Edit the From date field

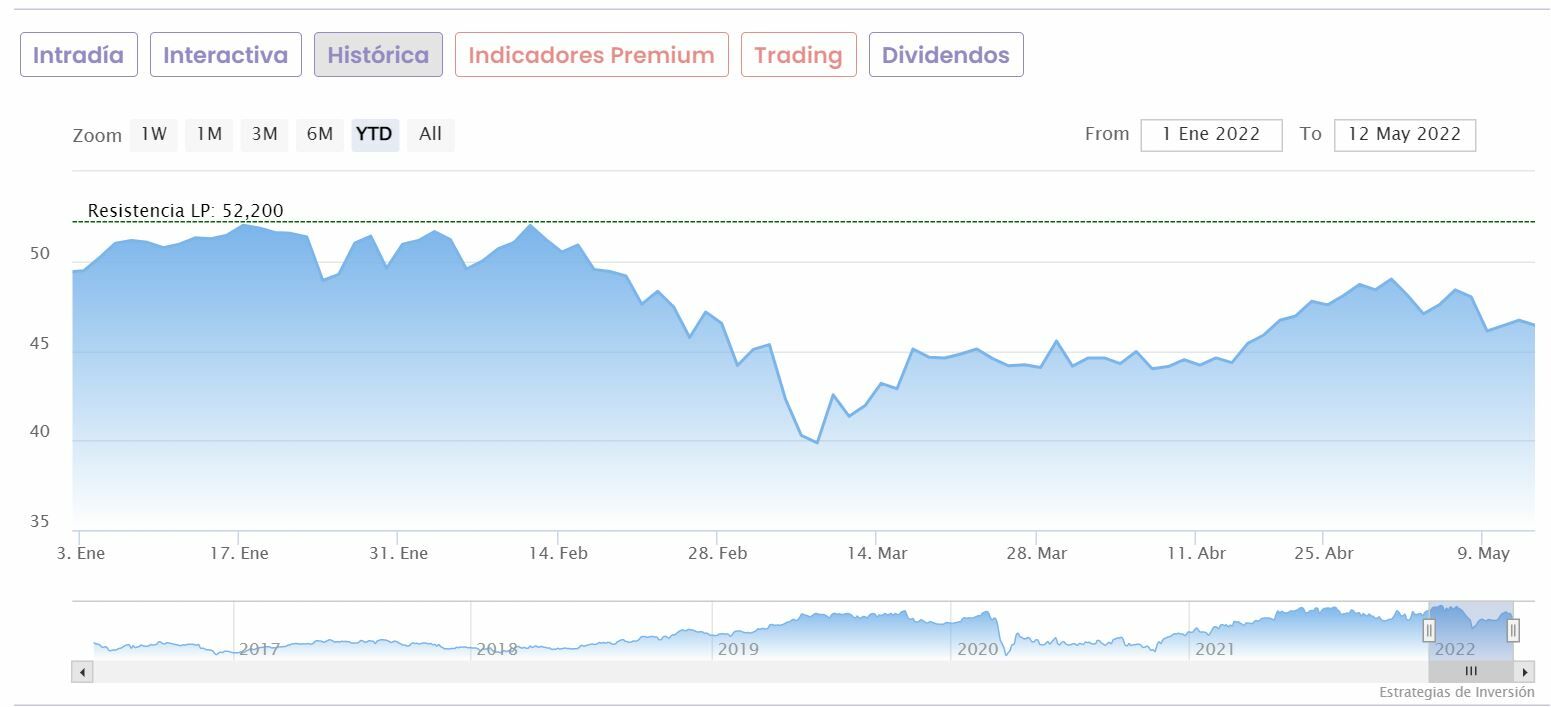tap(1211, 135)
